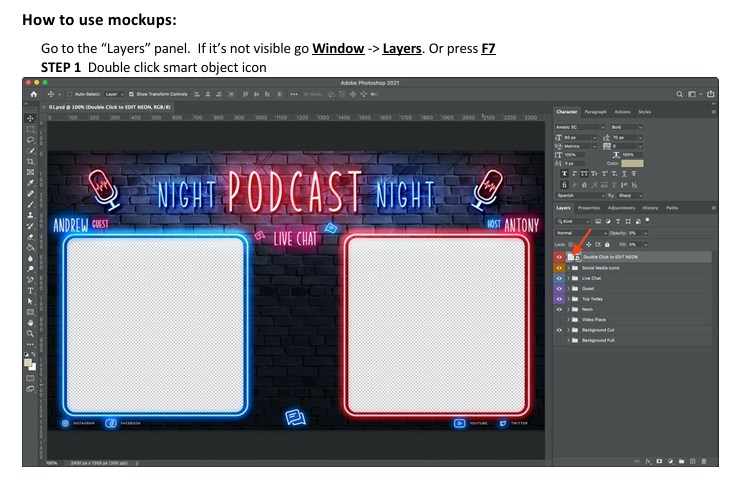The height and width of the screenshot is (484, 736).
Task: Select the Zoom tool in the toolbox
Action: pyautogui.click(x=31, y=334)
